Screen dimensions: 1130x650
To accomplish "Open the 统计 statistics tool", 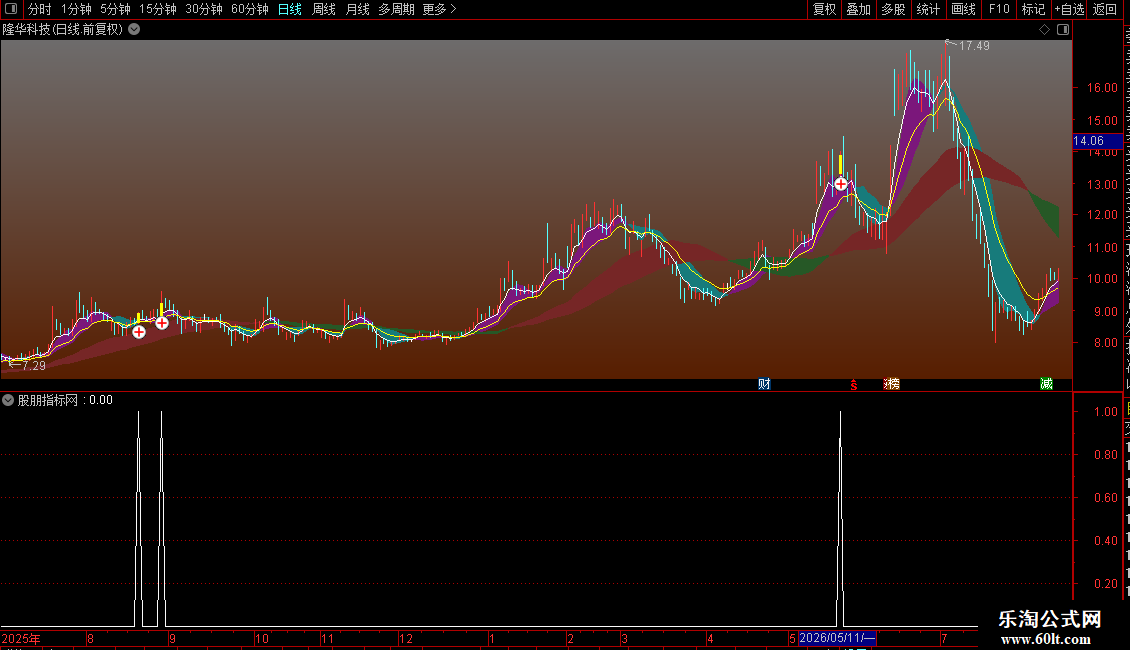I will 928,9.
